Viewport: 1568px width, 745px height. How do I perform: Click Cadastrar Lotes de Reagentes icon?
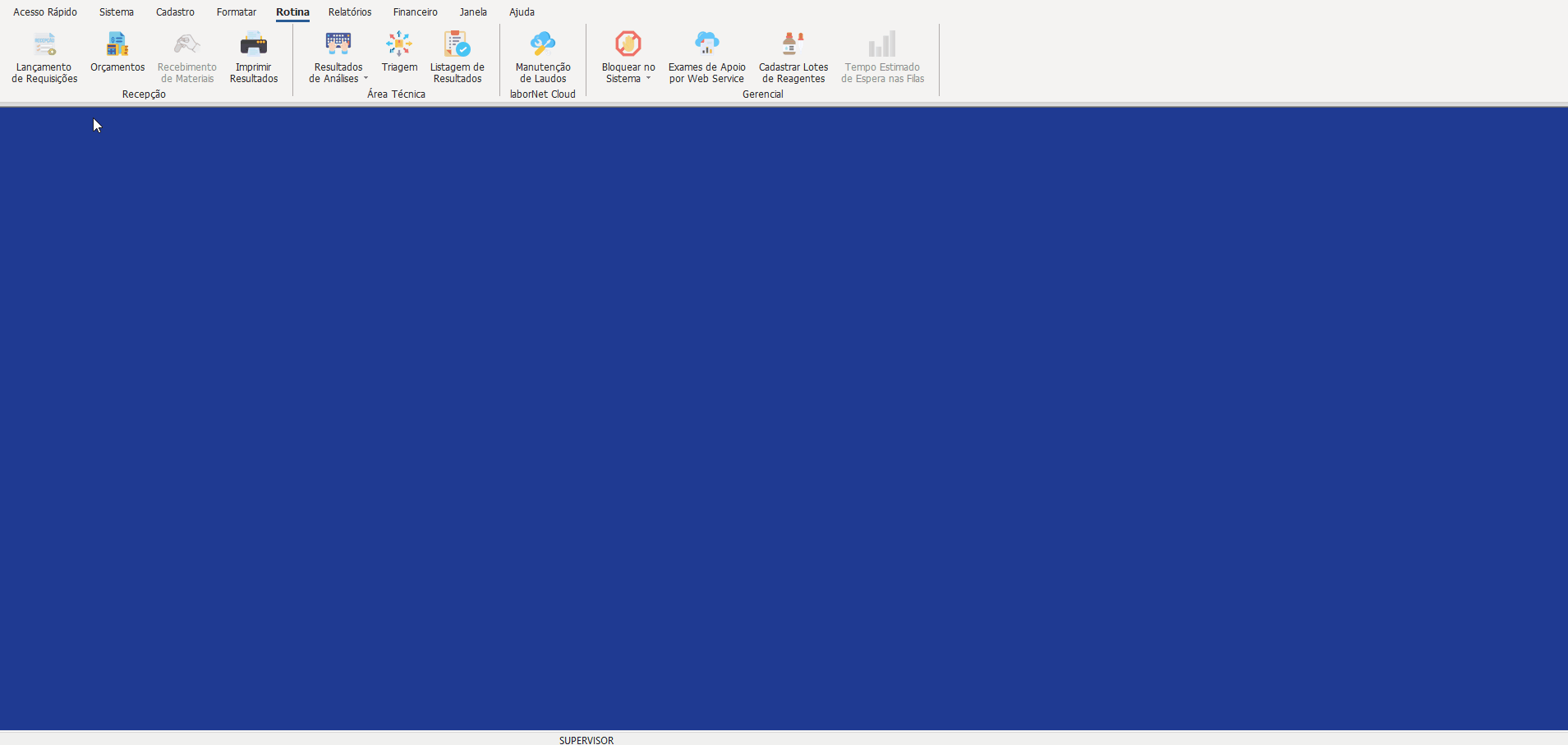tap(793, 44)
